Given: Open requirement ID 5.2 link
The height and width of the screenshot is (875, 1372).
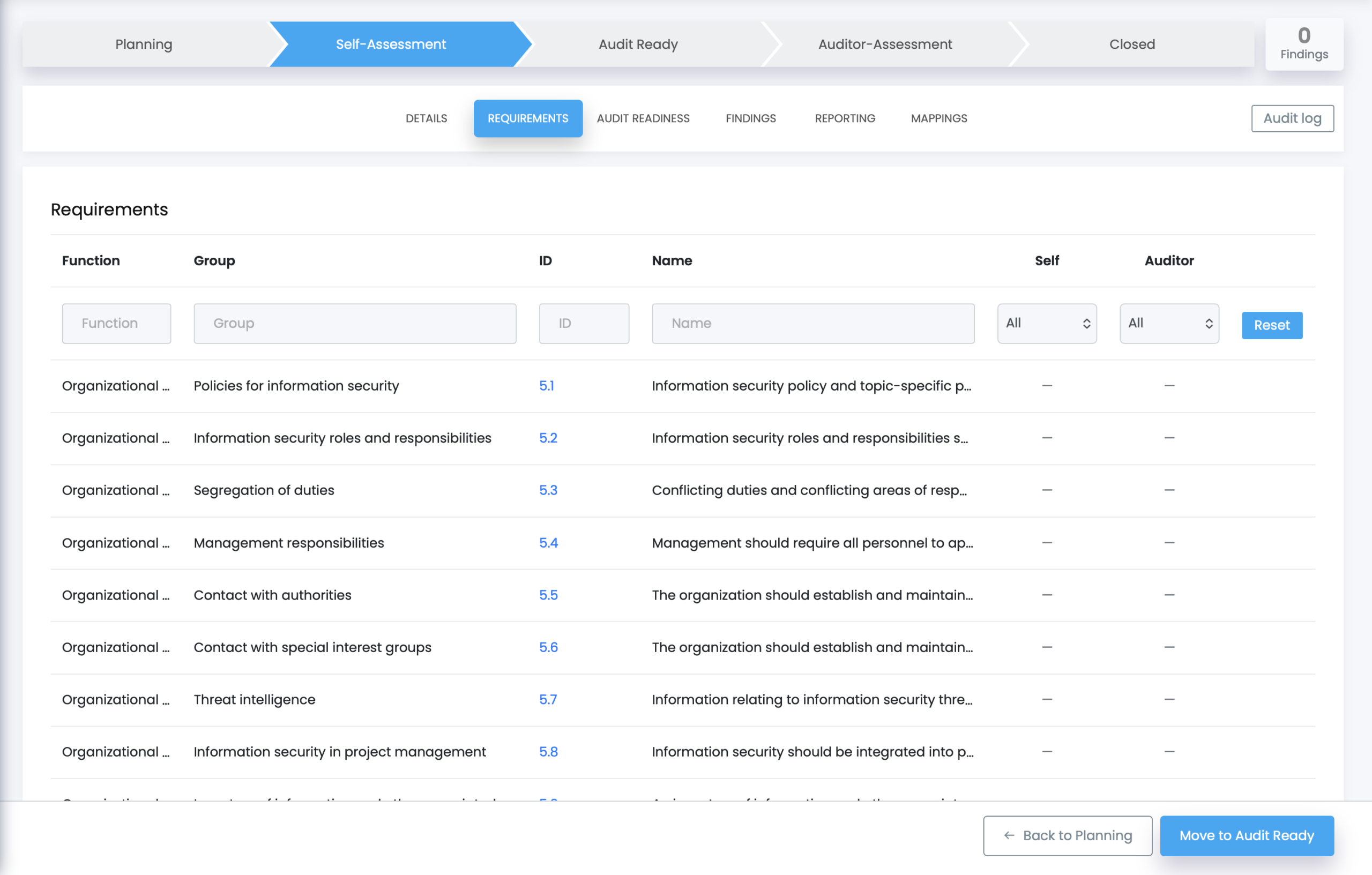Looking at the screenshot, I should point(548,438).
